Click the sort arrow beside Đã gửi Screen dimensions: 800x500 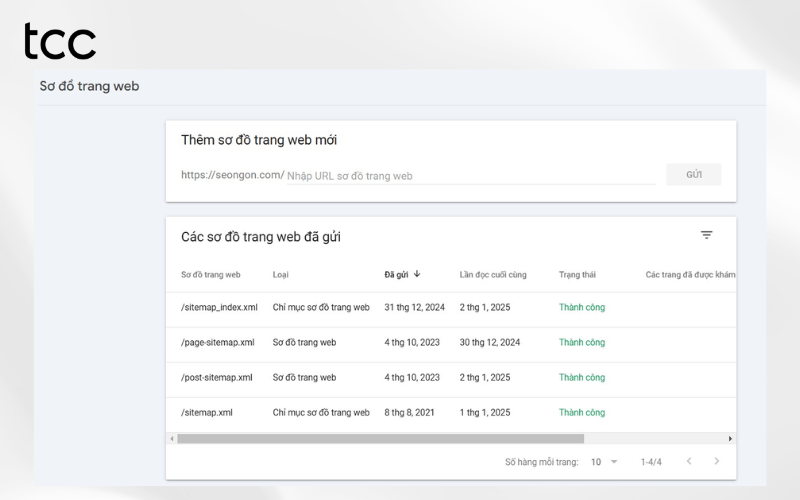(417, 274)
